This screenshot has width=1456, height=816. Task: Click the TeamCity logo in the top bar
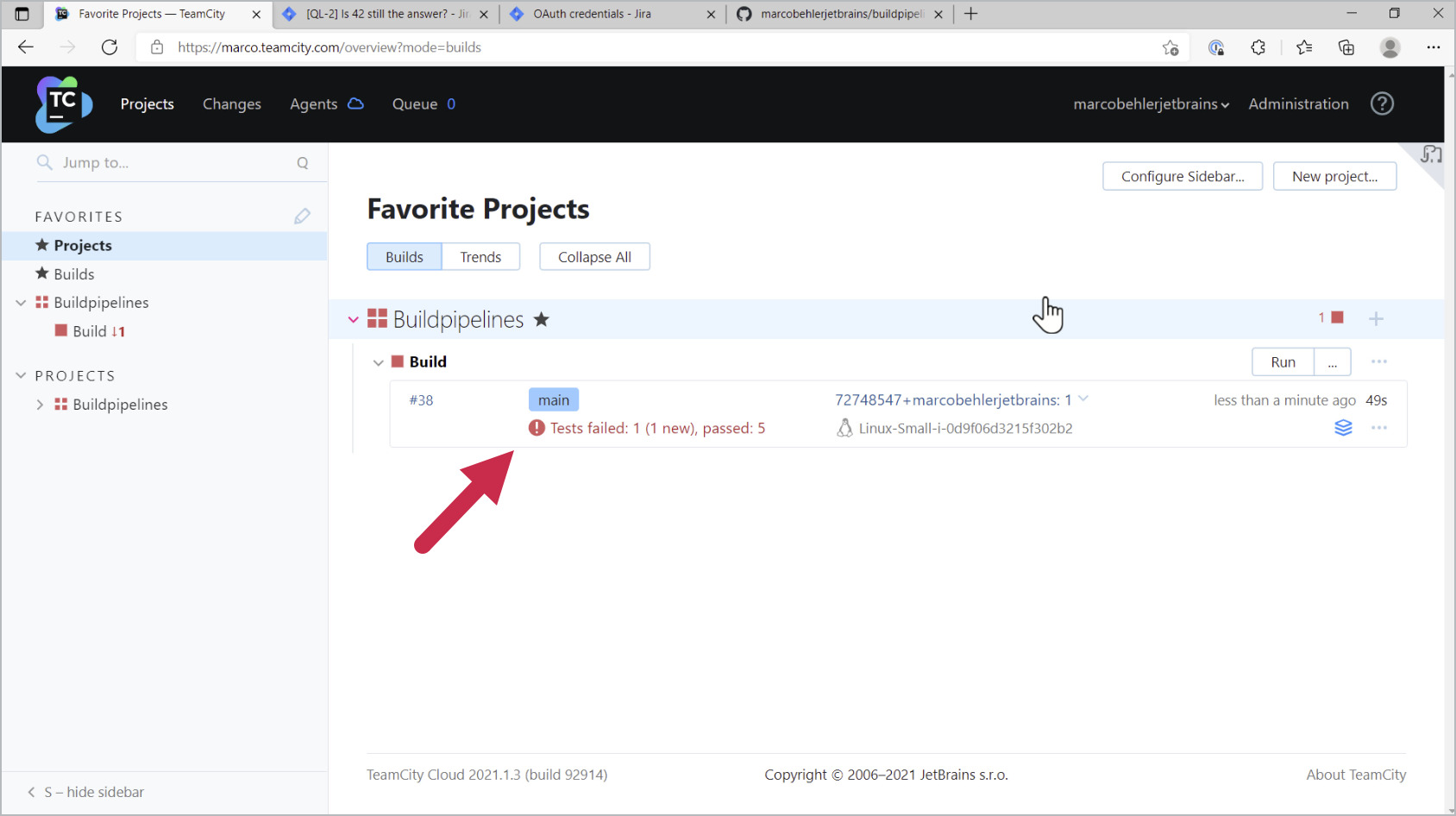tap(61, 104)
